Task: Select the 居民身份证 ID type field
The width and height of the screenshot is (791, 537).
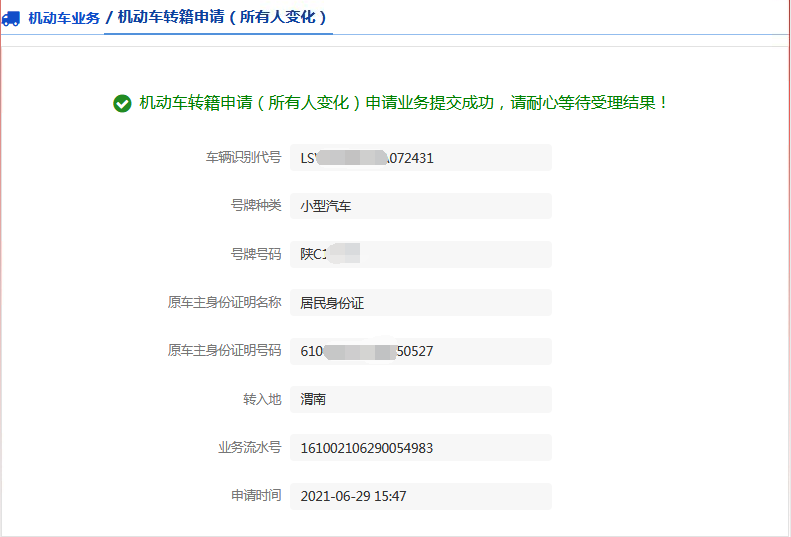Action: (x=420, y=303)
